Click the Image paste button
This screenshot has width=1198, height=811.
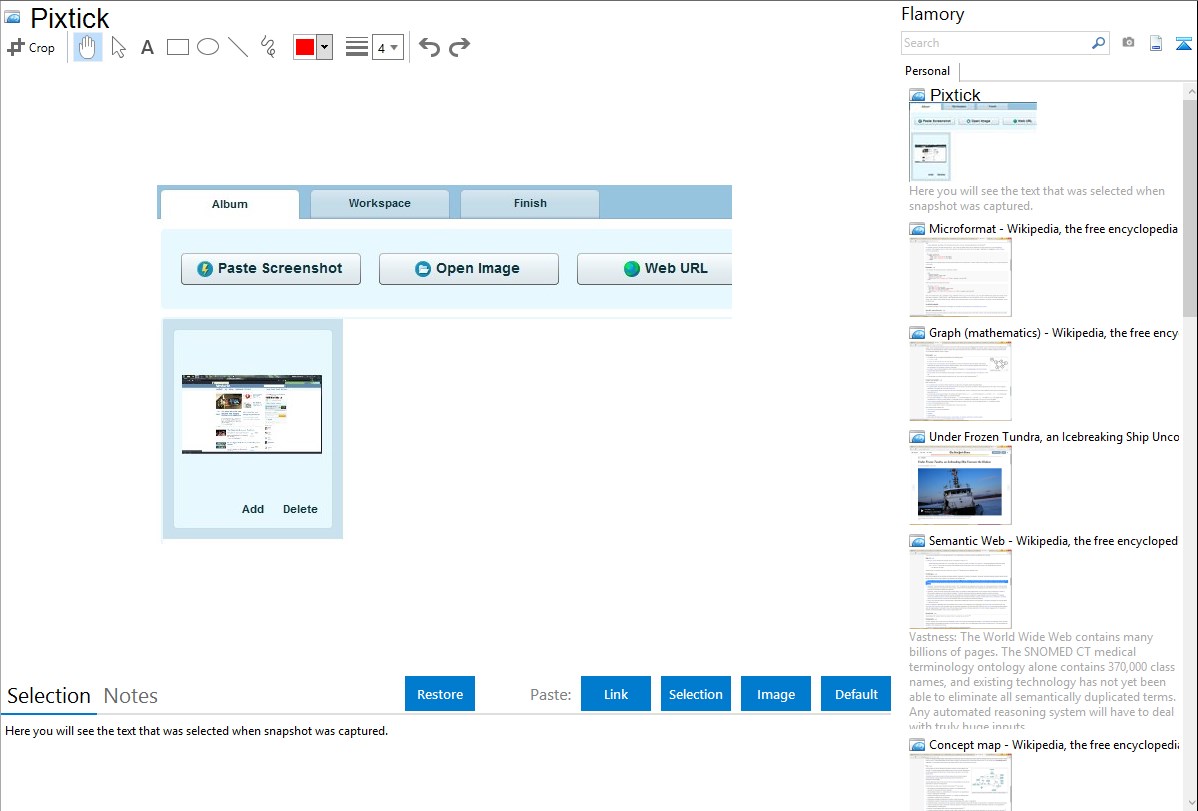(x=775, y=694)
